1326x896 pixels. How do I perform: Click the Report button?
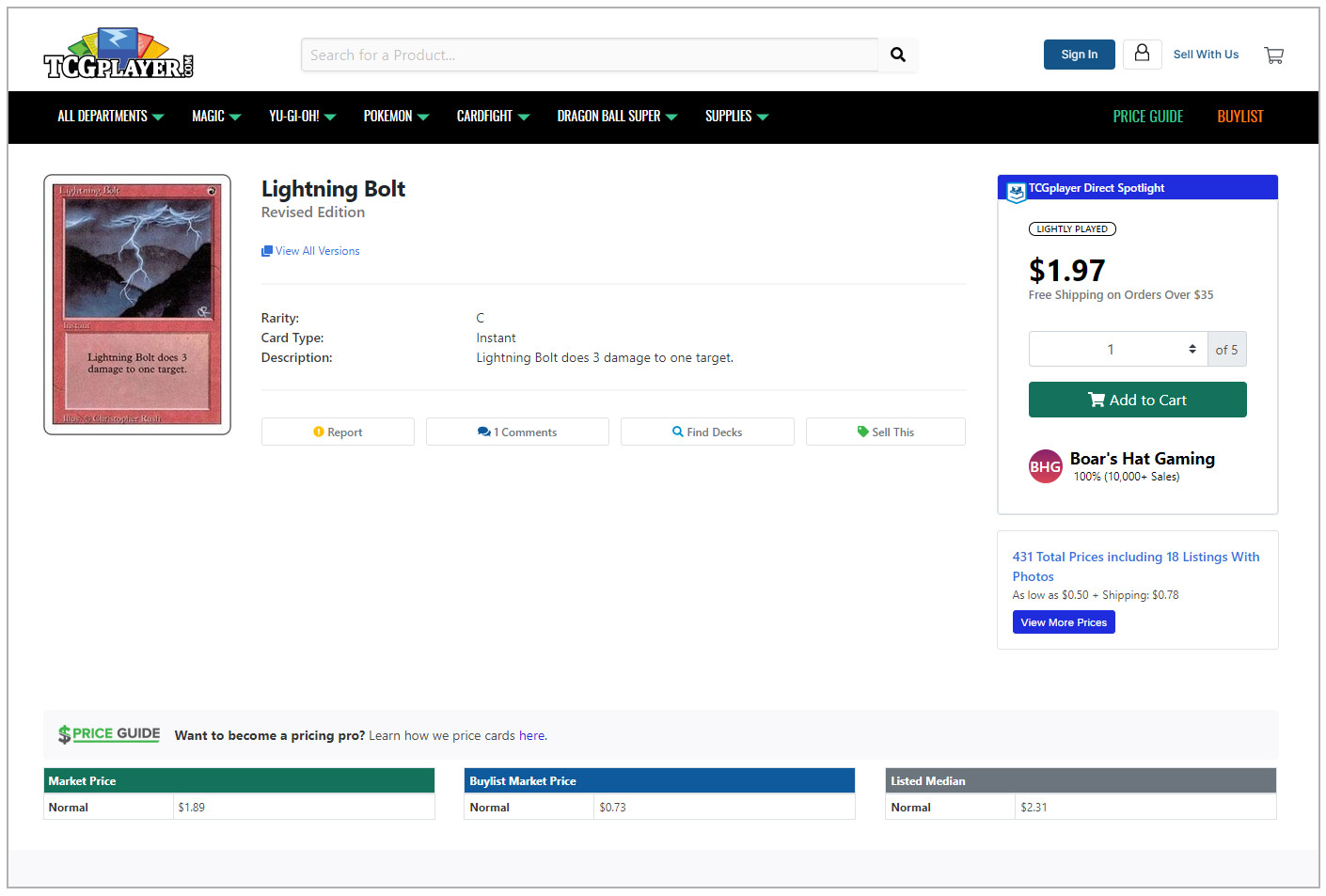(x=338, y=432)
